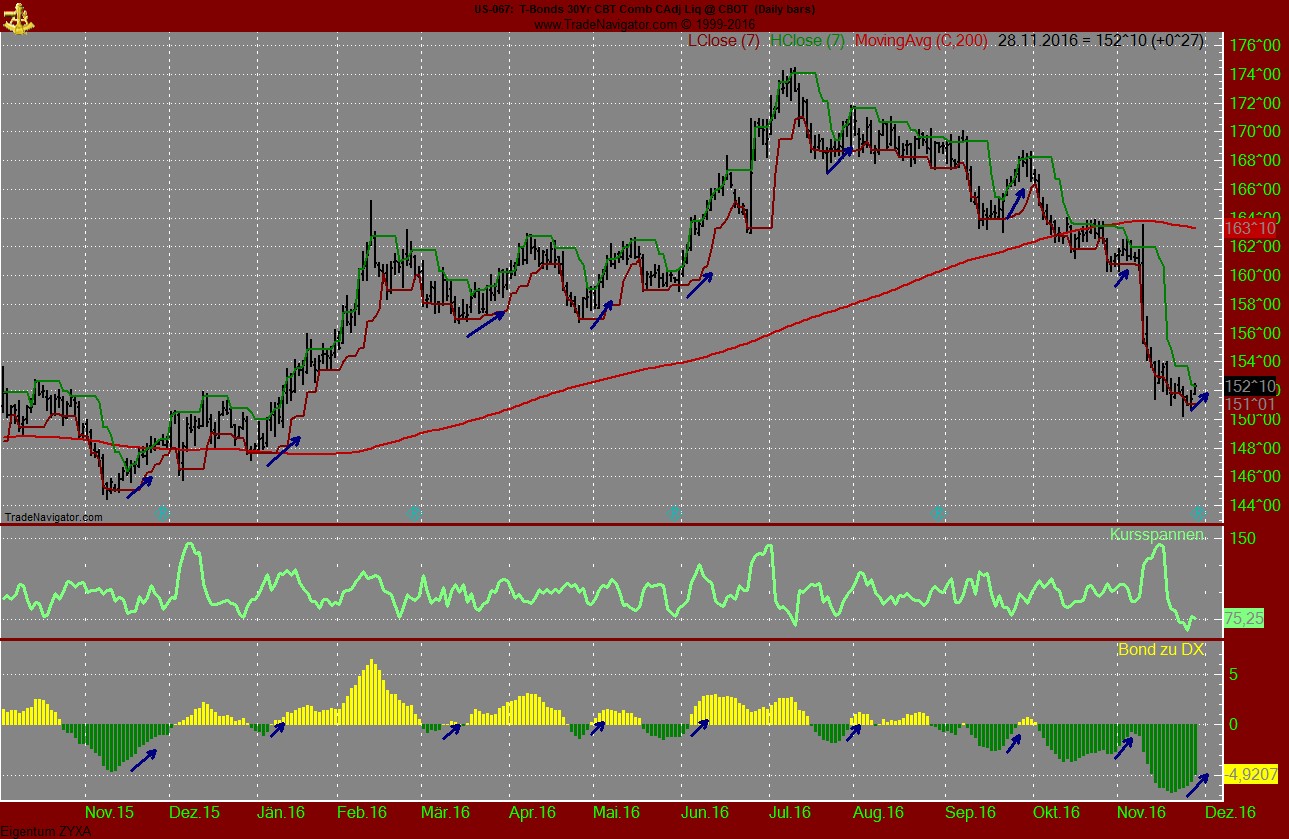Click the green 75,25 value marker
The image size is (1289, 839).
point(1244,619)
